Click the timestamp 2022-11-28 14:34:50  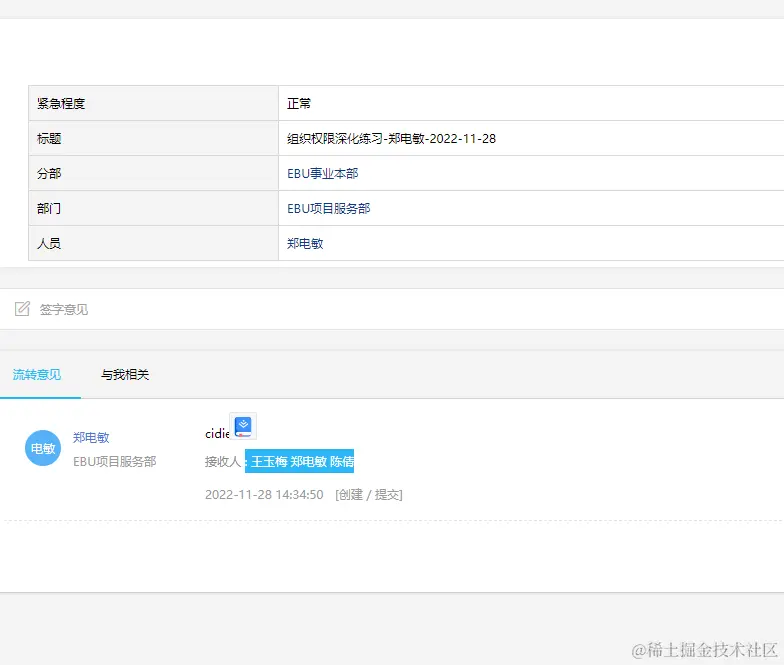(x=264, y=494)
